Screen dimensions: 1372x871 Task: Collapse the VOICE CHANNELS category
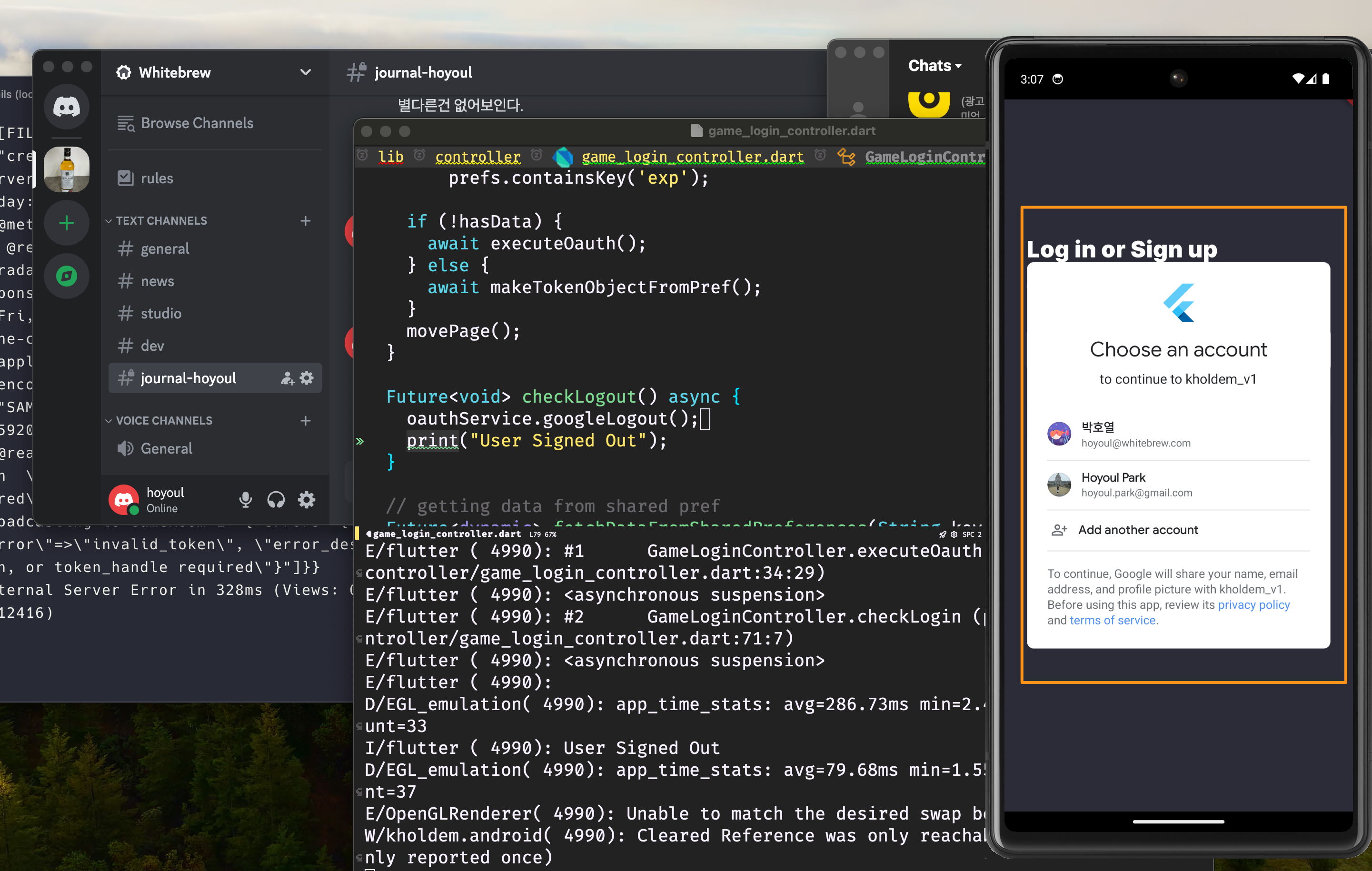tap(163, 420)
